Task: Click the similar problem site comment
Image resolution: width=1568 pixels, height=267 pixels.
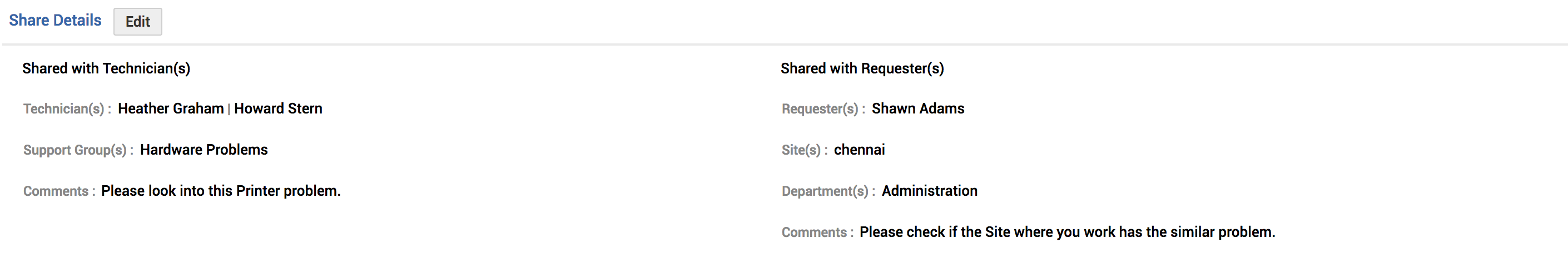Action: pos(1066,233)
